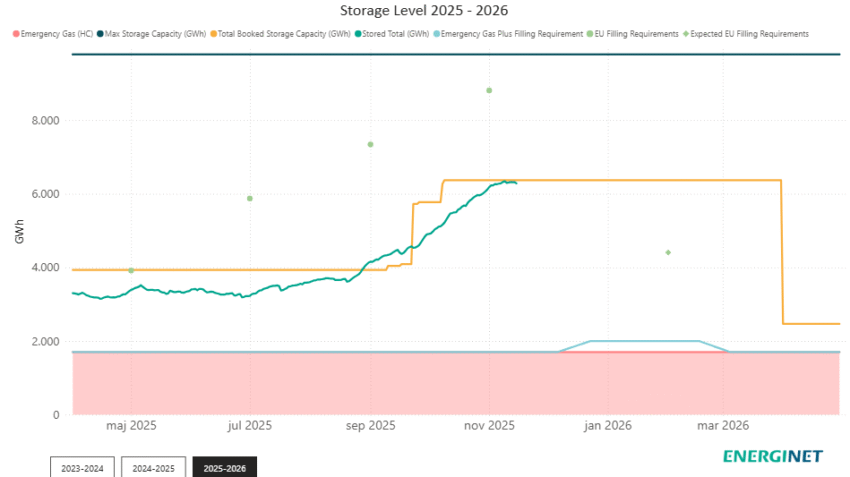This screenshot has width=850, height=477.
Task: Click the EU filling requirement point near November 2025
Action: [x=489, y=90]
